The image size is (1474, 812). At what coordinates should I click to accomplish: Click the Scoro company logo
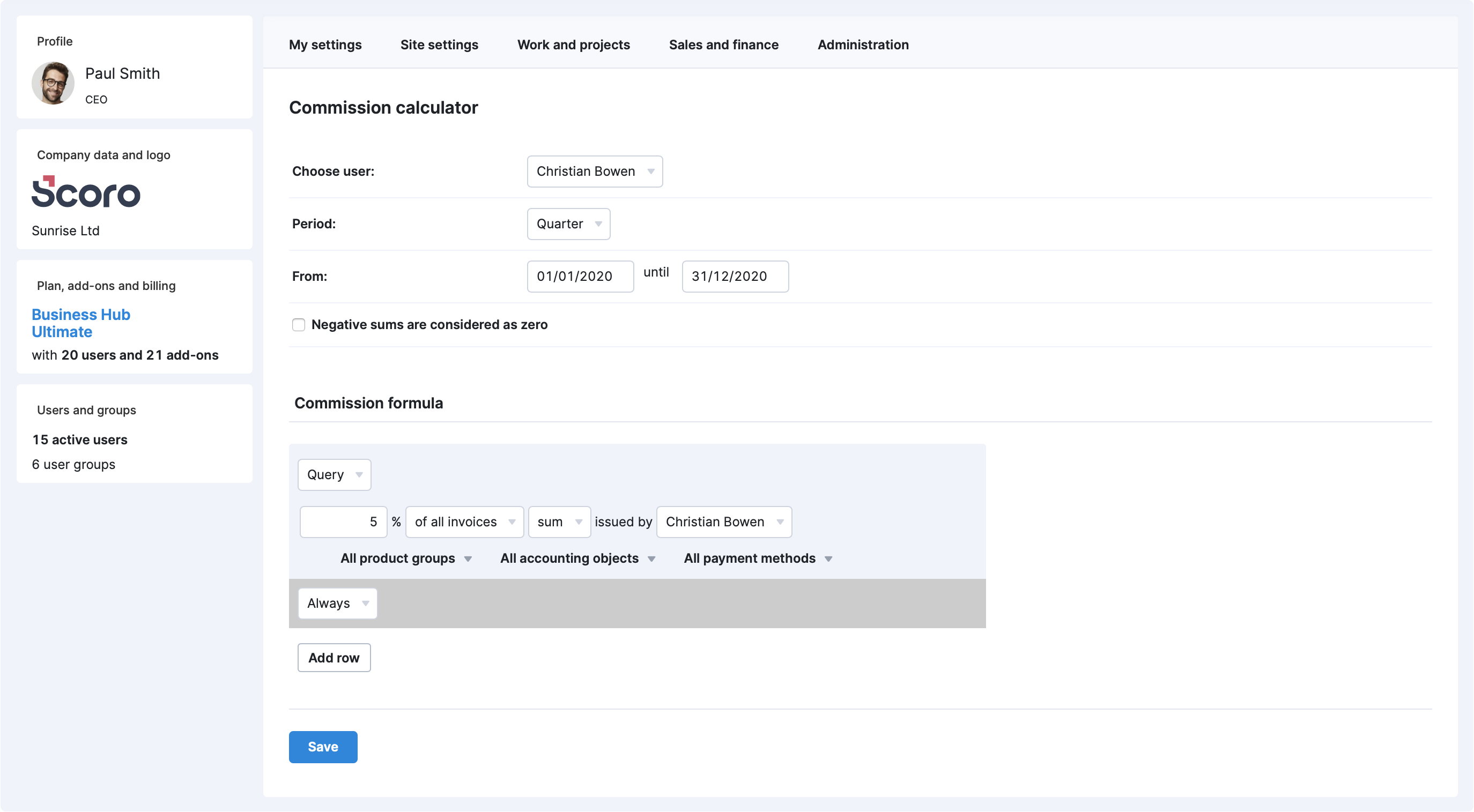[86, 191]
